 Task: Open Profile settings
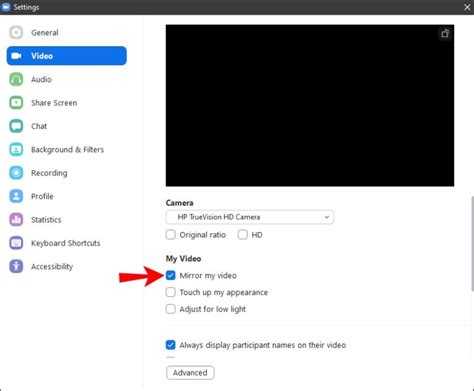coord(67,196)
